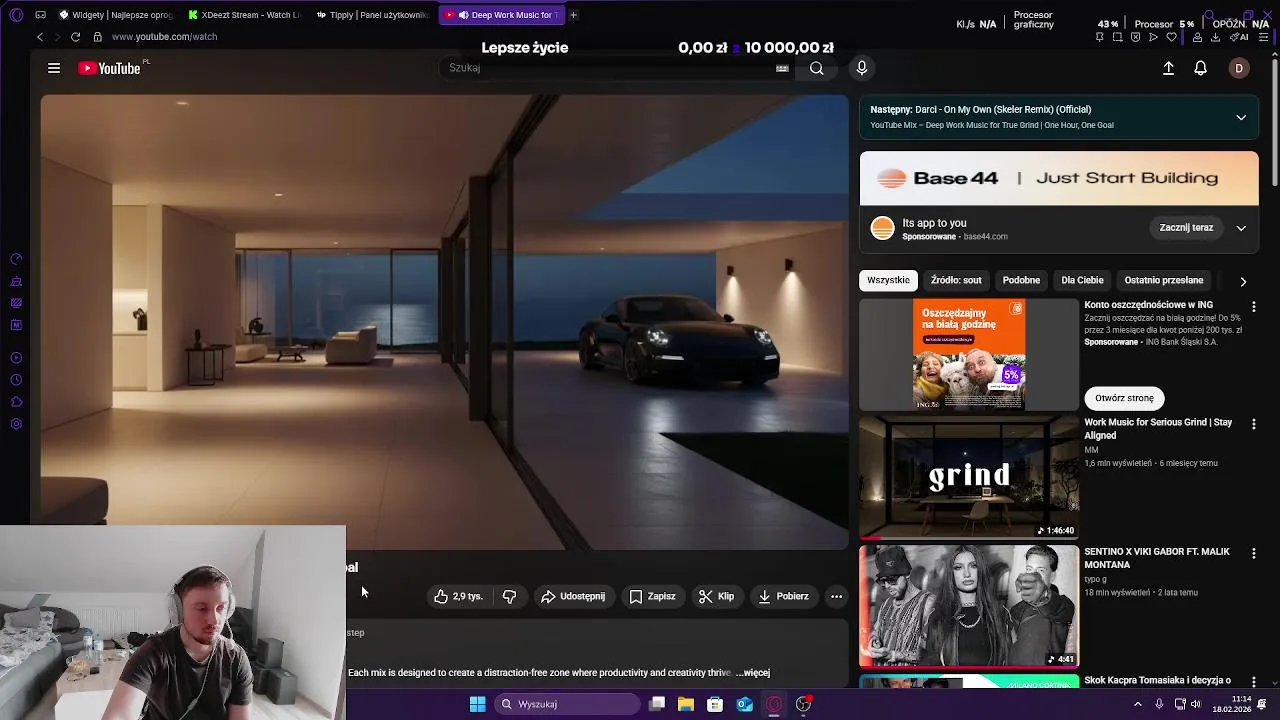Click 'Otwórz stronę' on ING ad

pyautogui.click(x=1124, y=398)
